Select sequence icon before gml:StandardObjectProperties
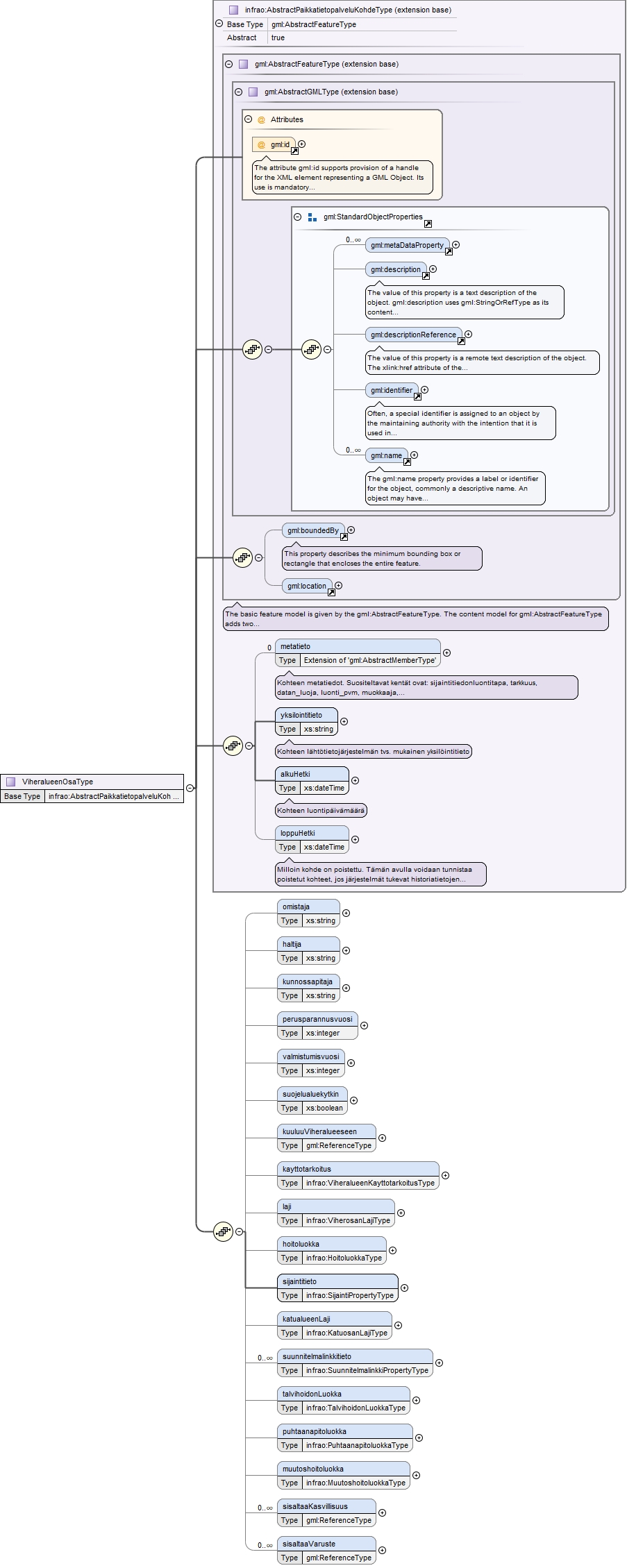627x1568 pixels. coord(311,349)
